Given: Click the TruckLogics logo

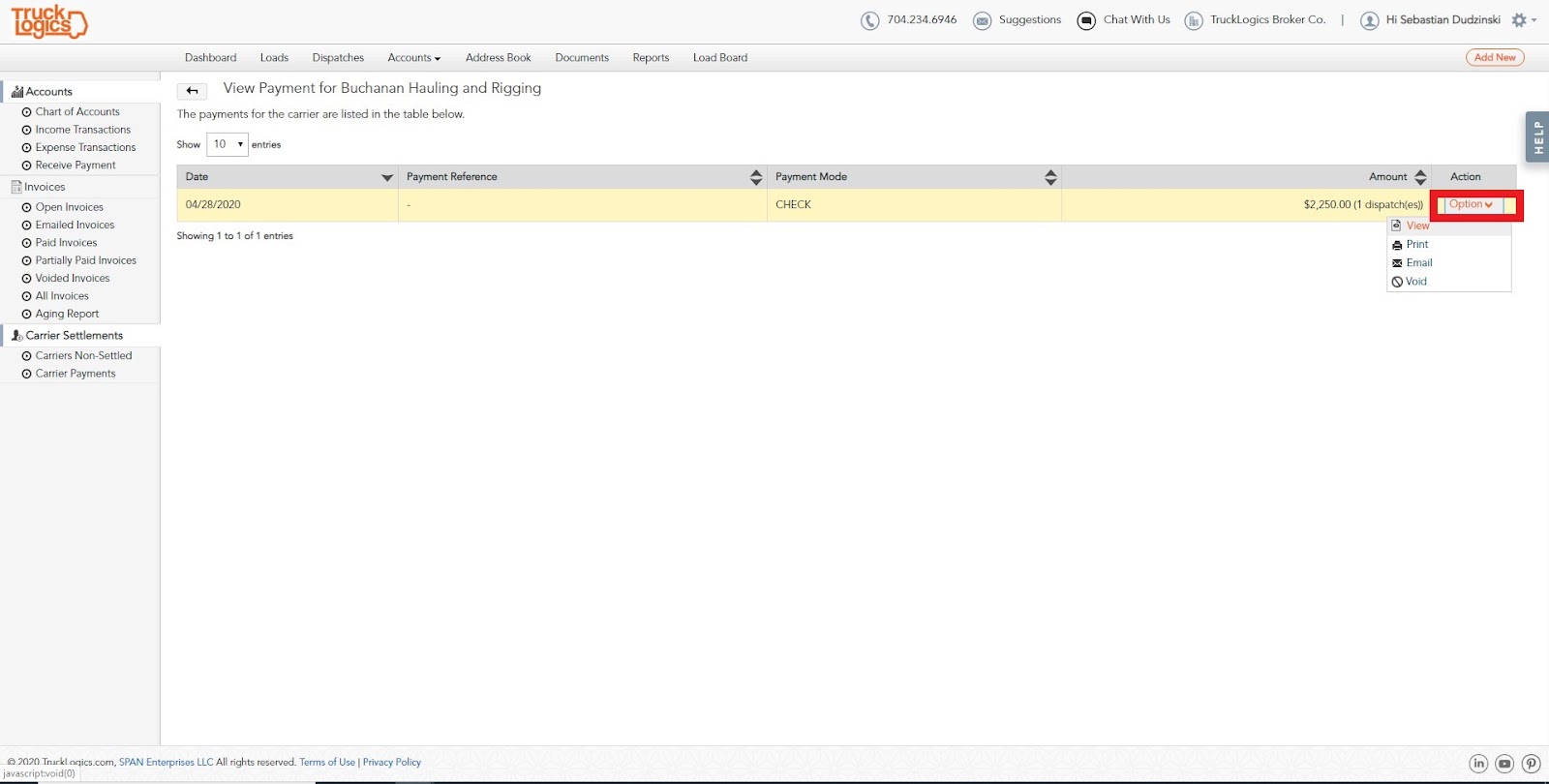Looking at the screenshot, I should [49, 21].
